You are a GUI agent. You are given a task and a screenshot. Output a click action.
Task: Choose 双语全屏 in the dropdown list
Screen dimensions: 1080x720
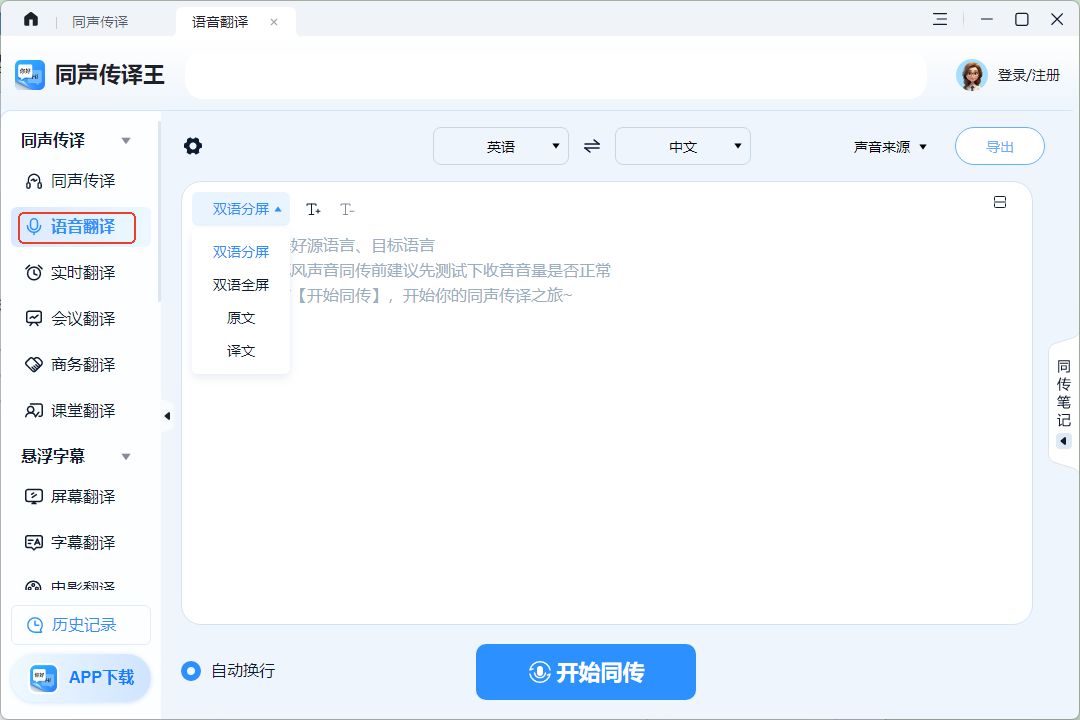(x=241, y=285)
